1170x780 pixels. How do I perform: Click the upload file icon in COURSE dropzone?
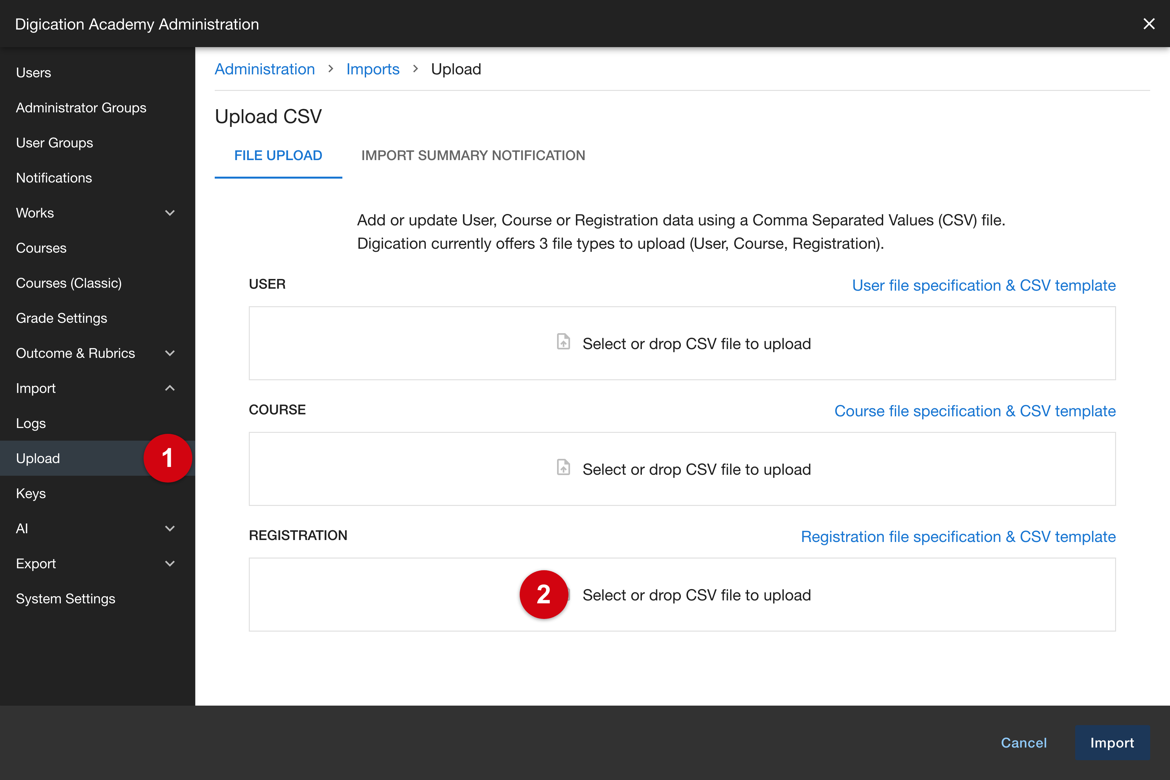point(563,467)
